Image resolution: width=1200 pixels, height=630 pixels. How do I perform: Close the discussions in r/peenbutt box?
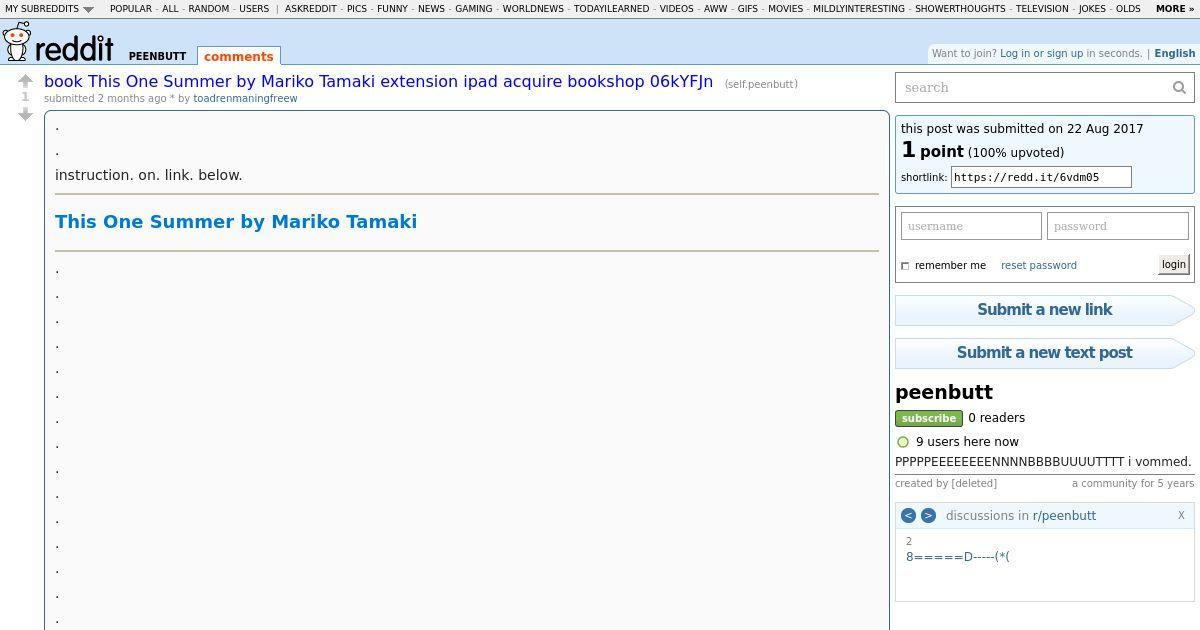point(1181,515)
